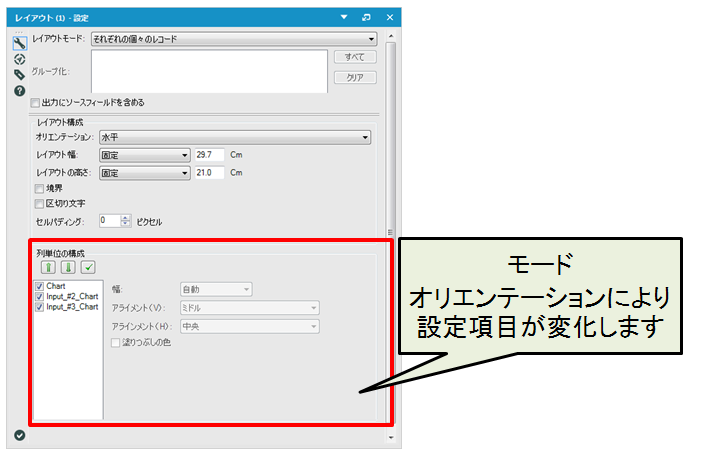Increase セルパディング value with spinner up arrow
Image resolution: width=702 pixels, height=460 pixels.
(x=126, y=217)
